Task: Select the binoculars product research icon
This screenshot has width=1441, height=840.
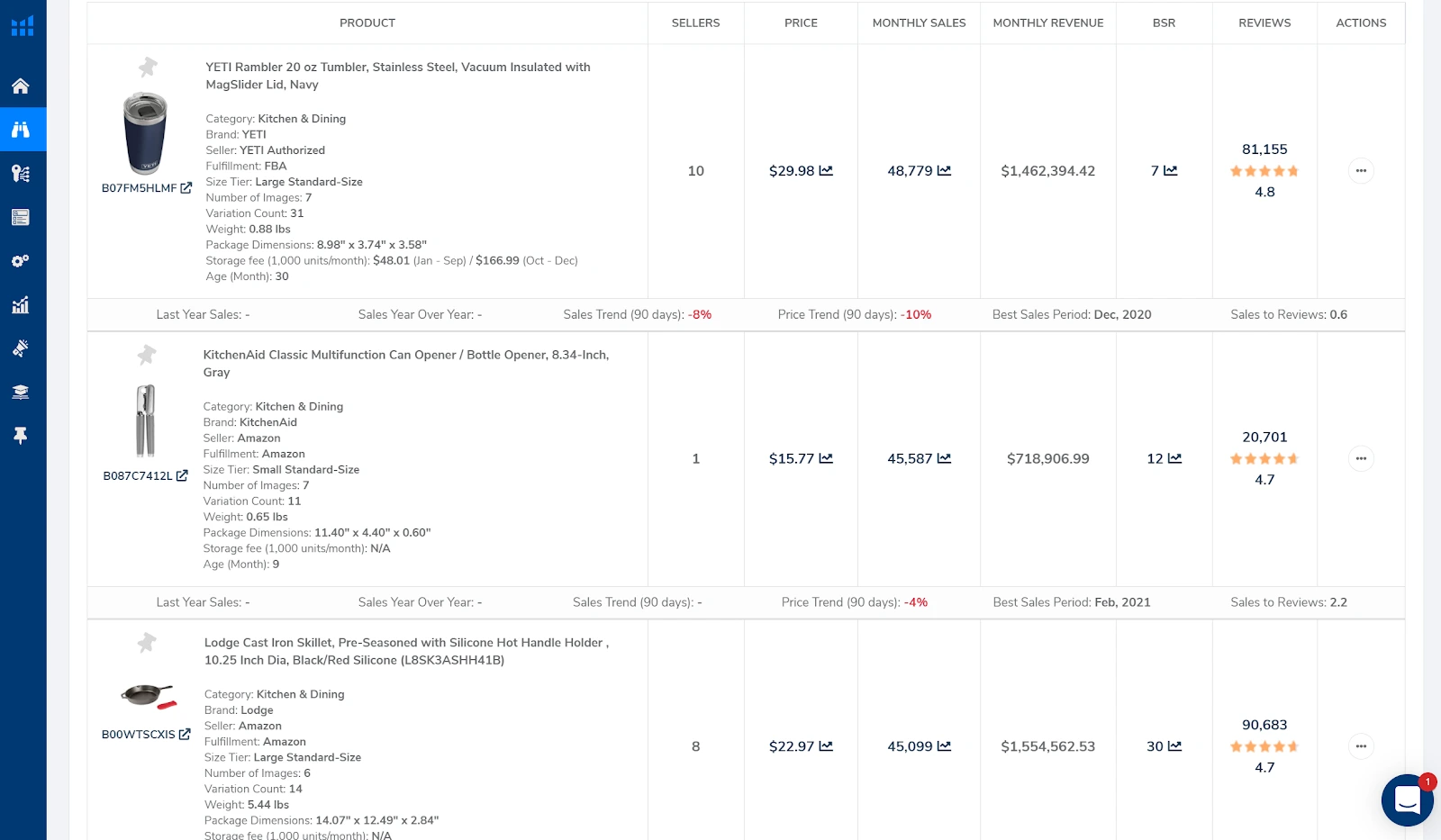Action: click(21, 130)
